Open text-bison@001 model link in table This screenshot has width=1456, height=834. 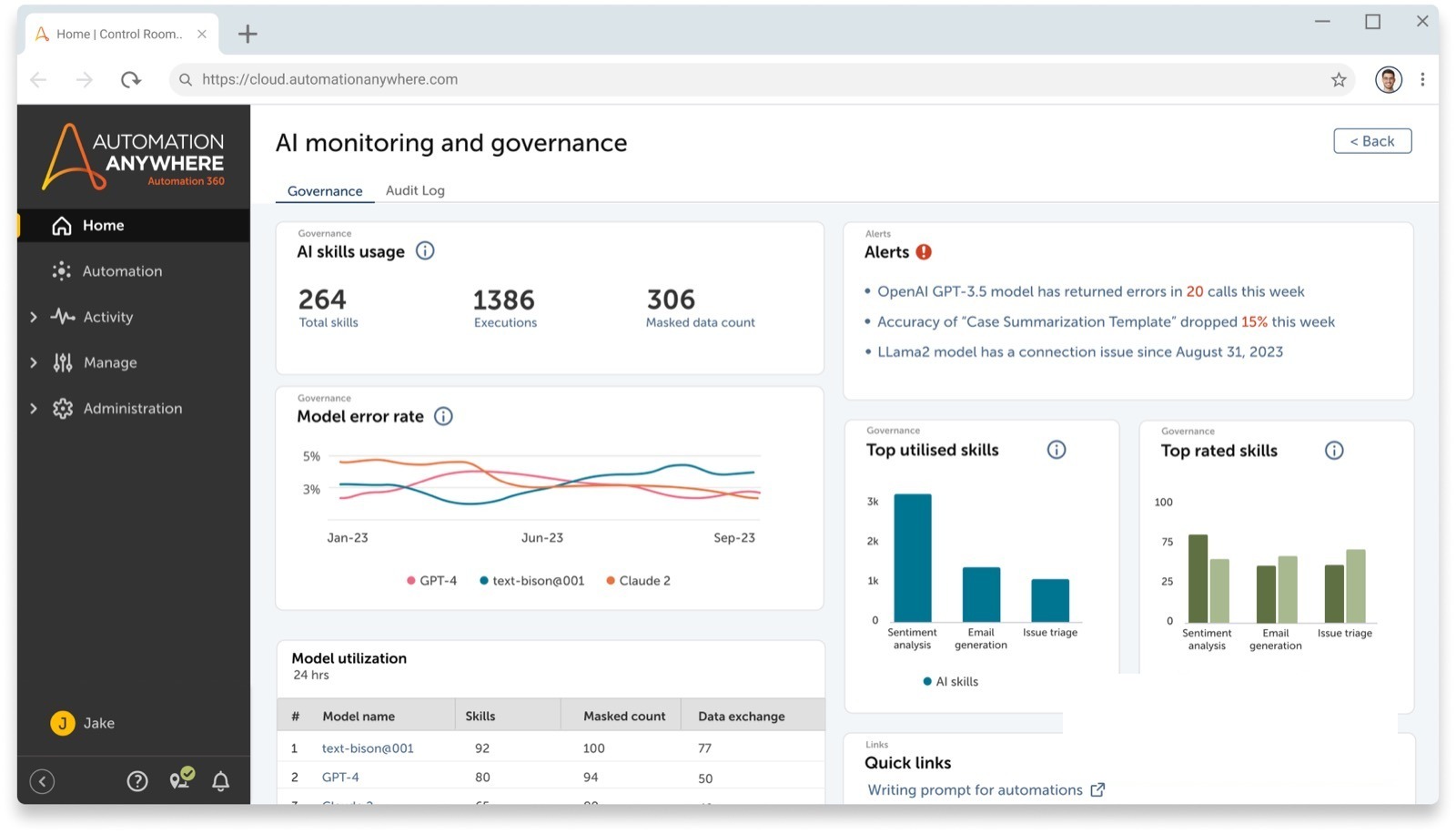tap(368, 748)
